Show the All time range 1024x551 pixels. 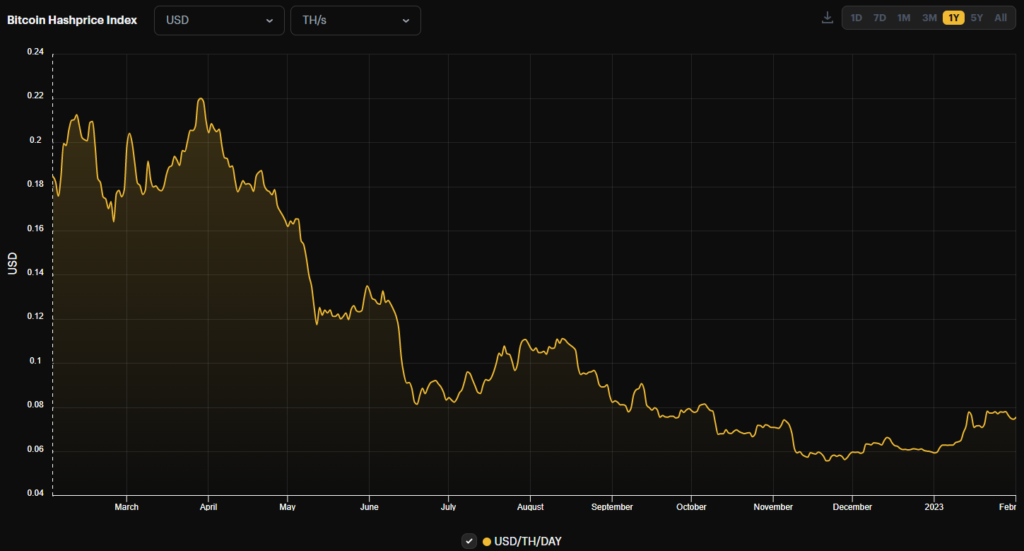[x=1000, y=18]
